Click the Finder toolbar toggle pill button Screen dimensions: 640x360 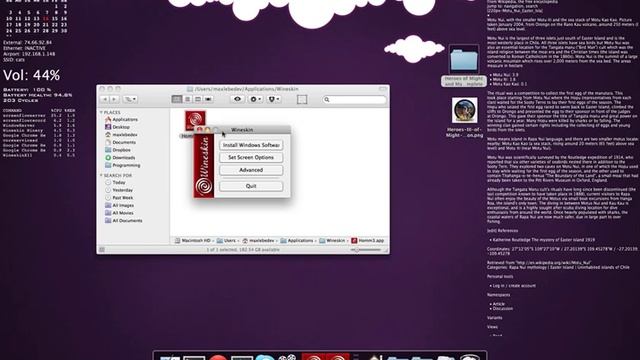tap(383, 89)
